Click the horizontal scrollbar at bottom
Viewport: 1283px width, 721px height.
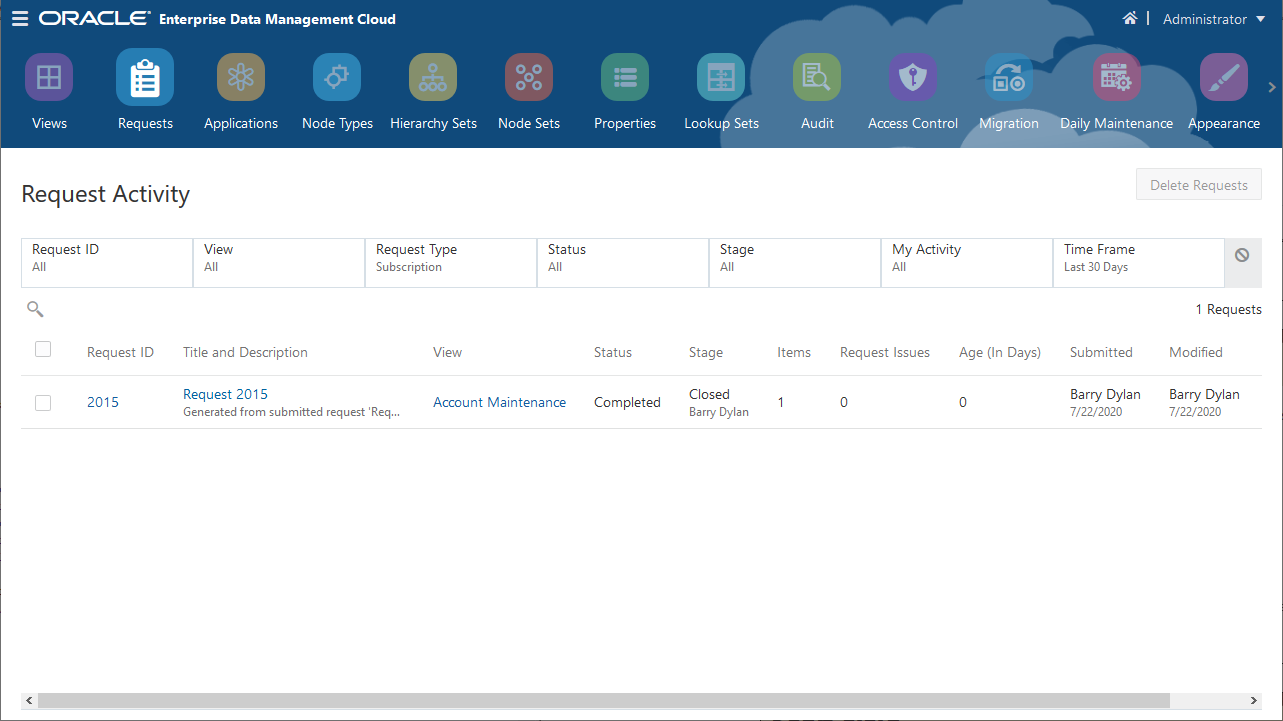click(x=603, y=701)
